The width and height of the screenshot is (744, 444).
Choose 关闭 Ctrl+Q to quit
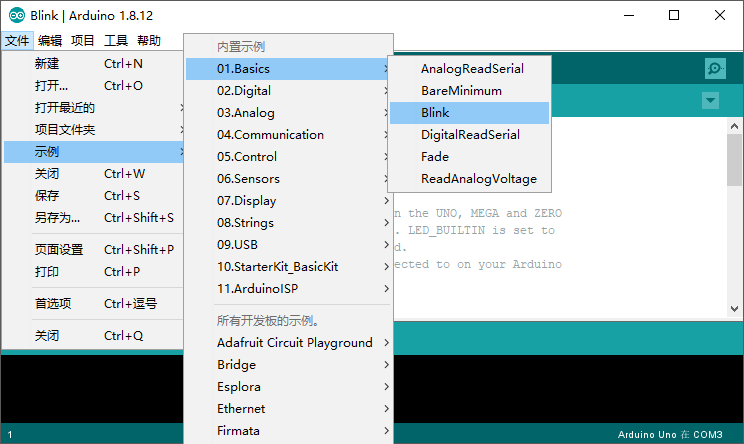93,336
